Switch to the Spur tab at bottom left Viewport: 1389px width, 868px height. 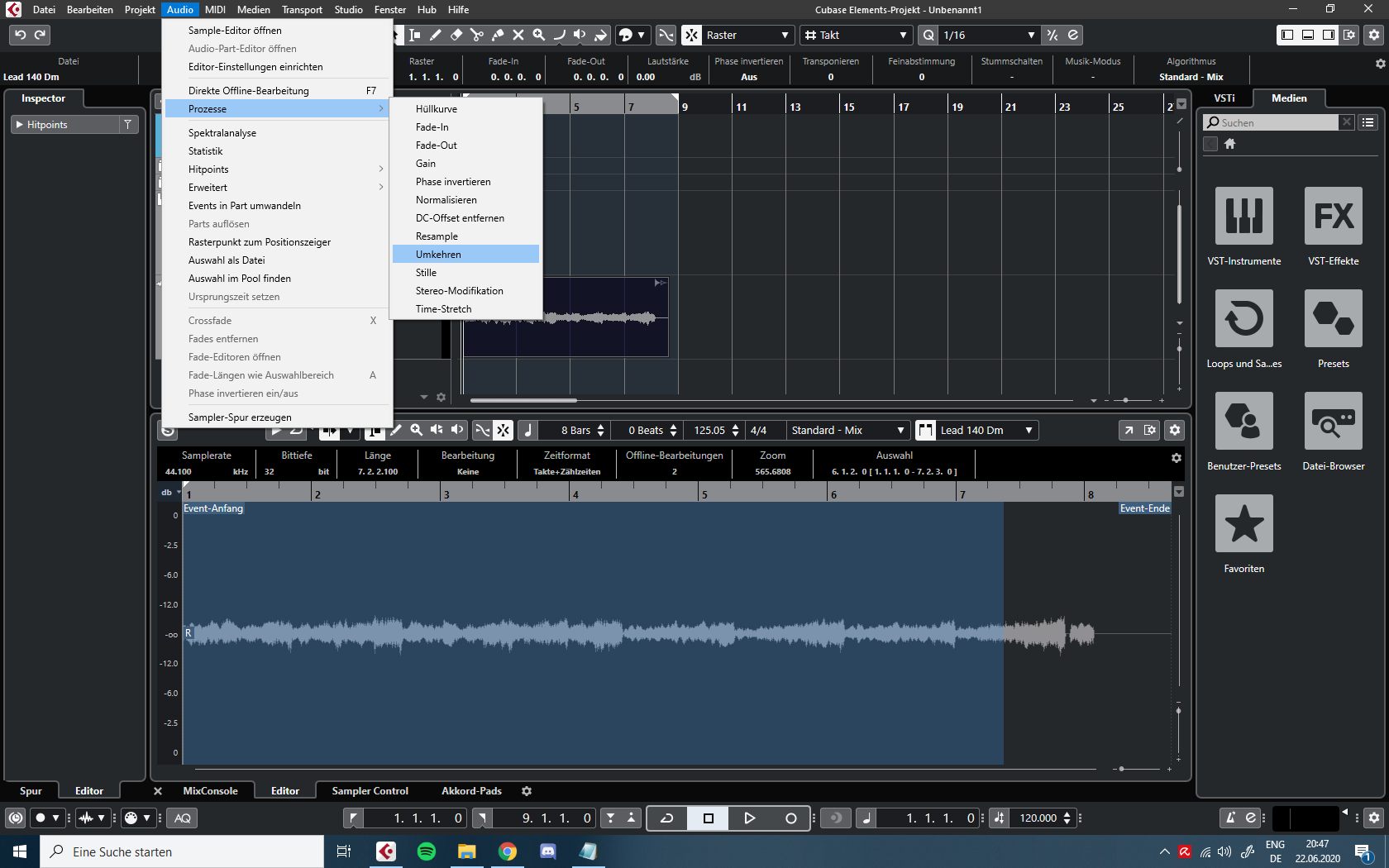point(31,791)
